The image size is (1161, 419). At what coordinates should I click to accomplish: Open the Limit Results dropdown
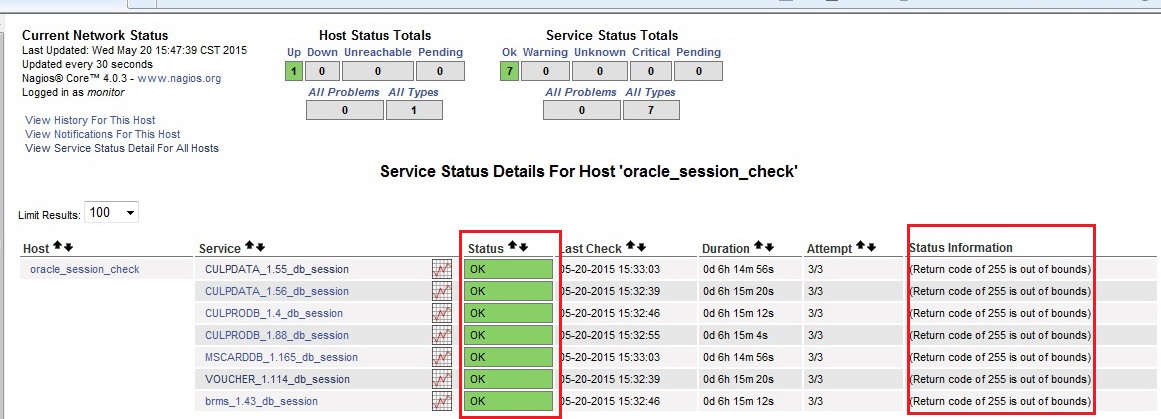click(x=112, y=213)
